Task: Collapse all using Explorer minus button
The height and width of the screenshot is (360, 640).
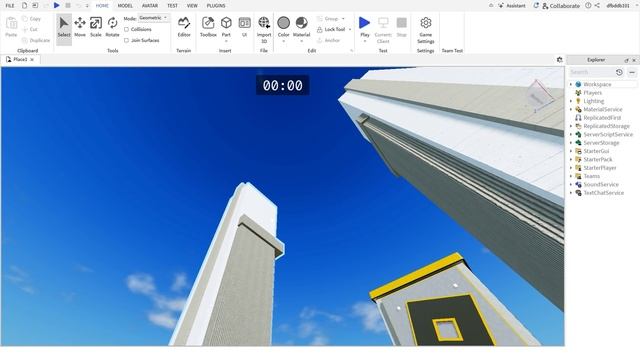Action: 632,72
